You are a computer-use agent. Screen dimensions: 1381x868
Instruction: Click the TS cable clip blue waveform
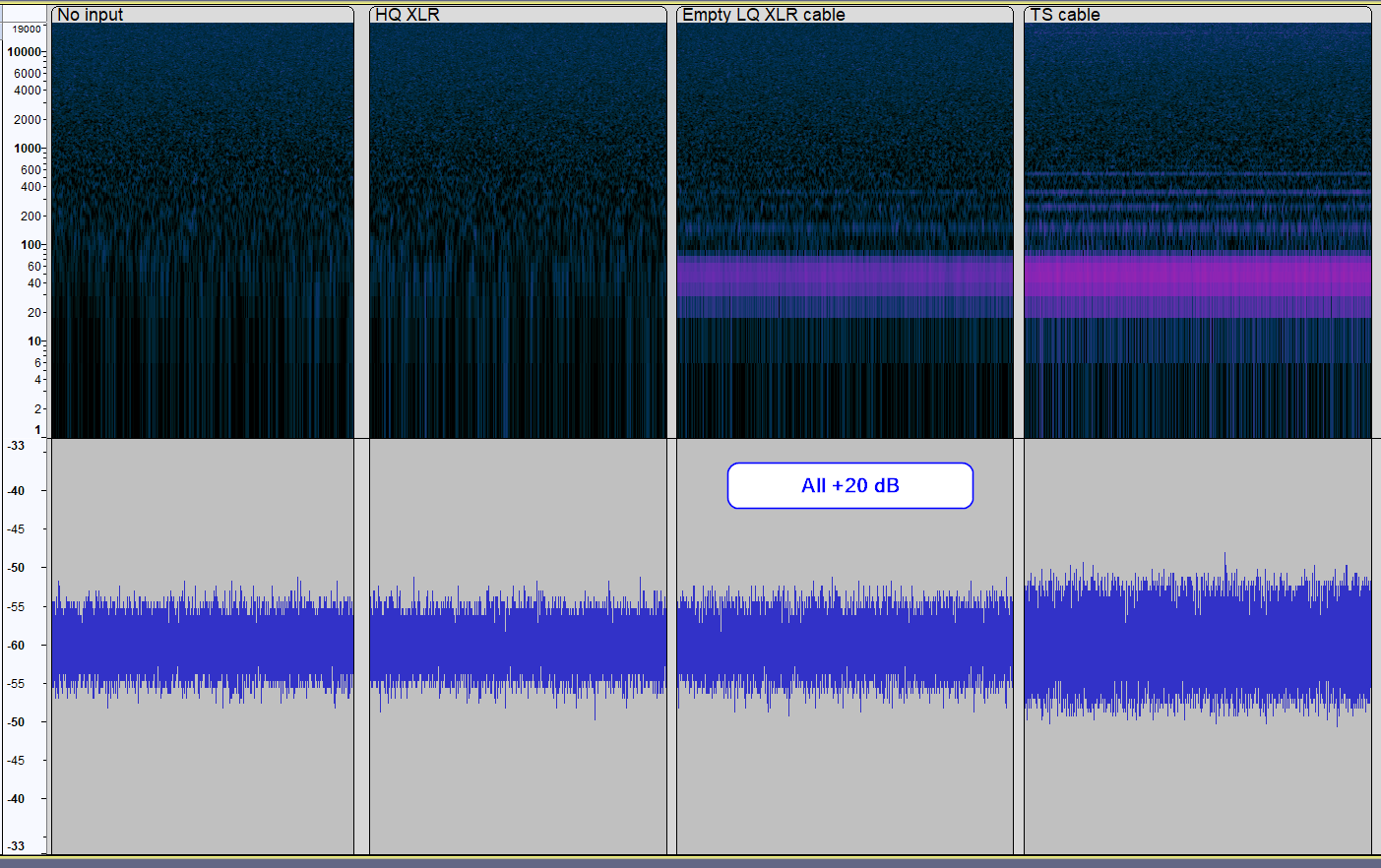coord(1198,640)
